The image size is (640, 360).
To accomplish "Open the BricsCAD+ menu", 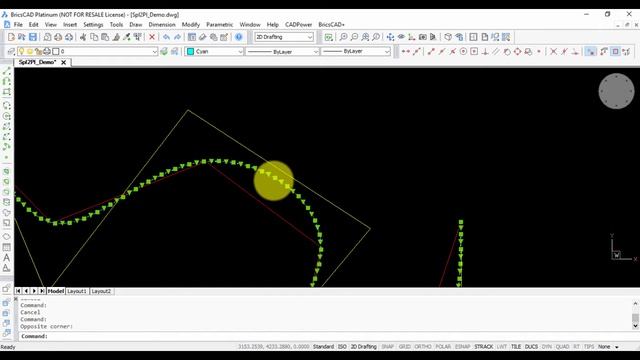I will tap(331, 24).
